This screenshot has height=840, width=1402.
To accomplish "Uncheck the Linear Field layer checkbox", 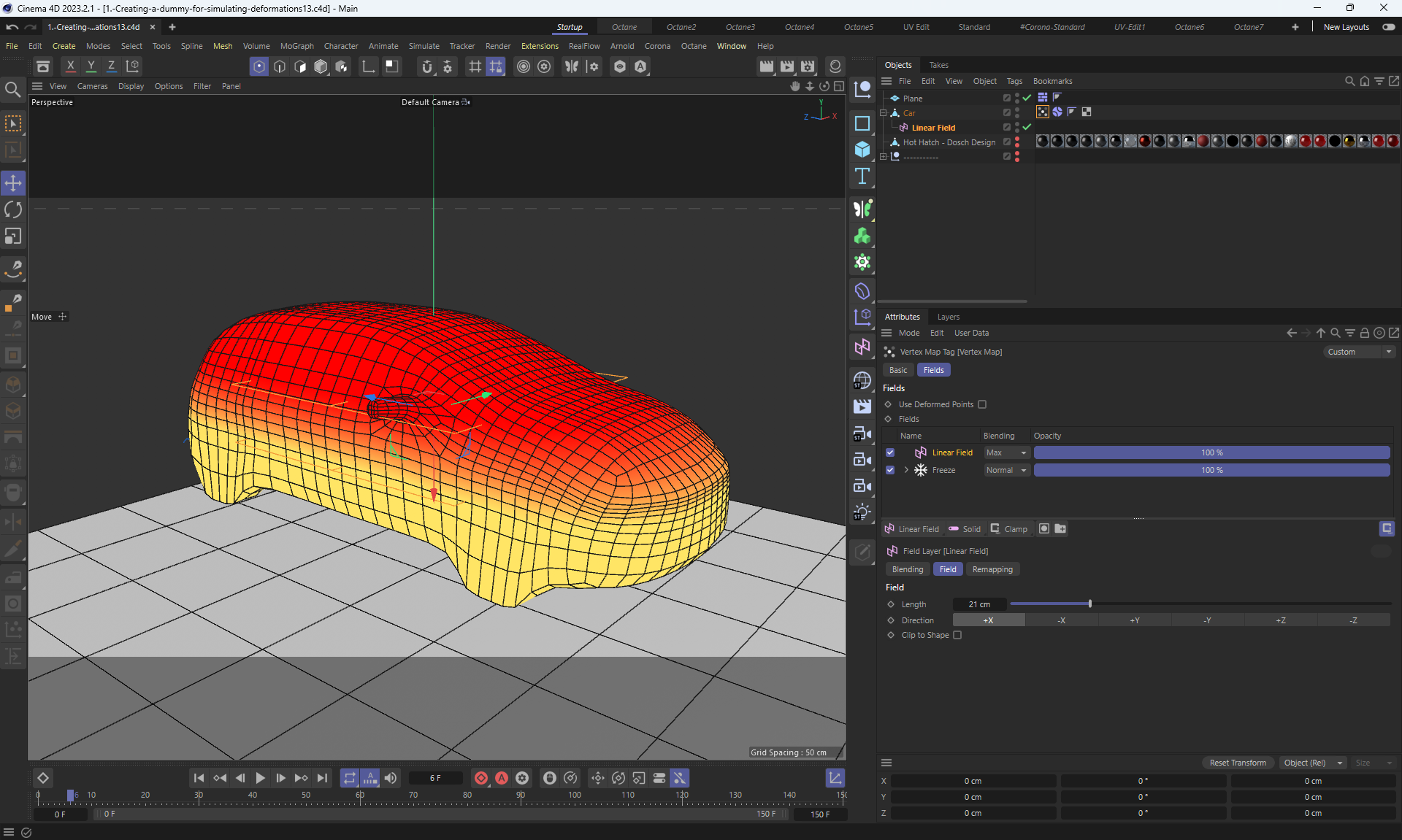I will 890,452.
